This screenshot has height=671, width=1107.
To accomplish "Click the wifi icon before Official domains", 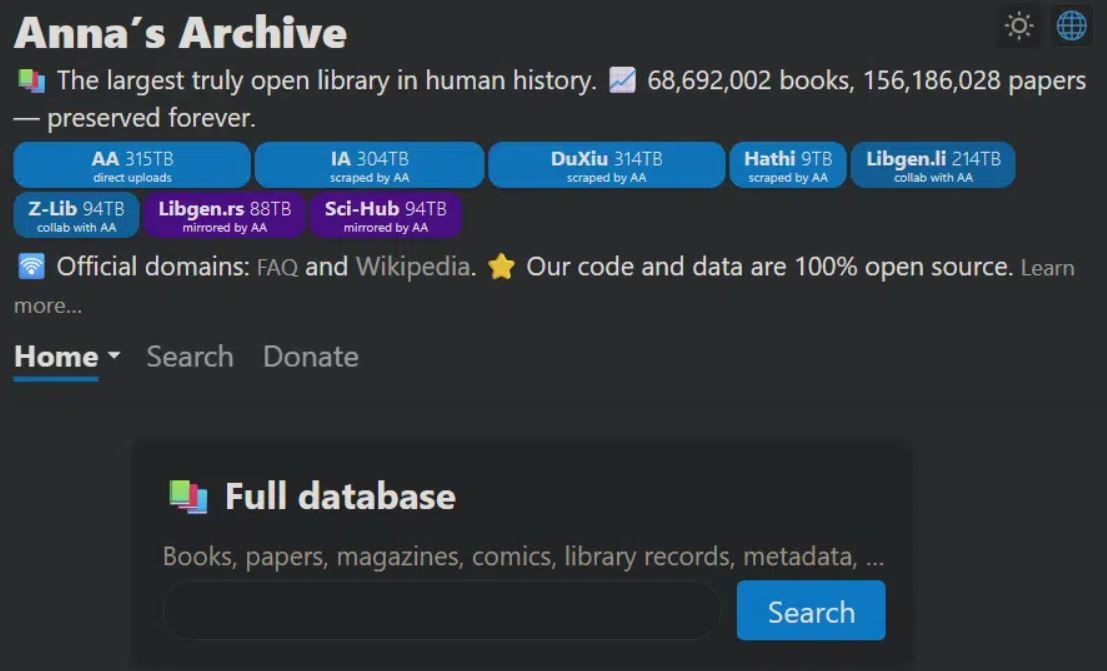I will pos(31,267).
